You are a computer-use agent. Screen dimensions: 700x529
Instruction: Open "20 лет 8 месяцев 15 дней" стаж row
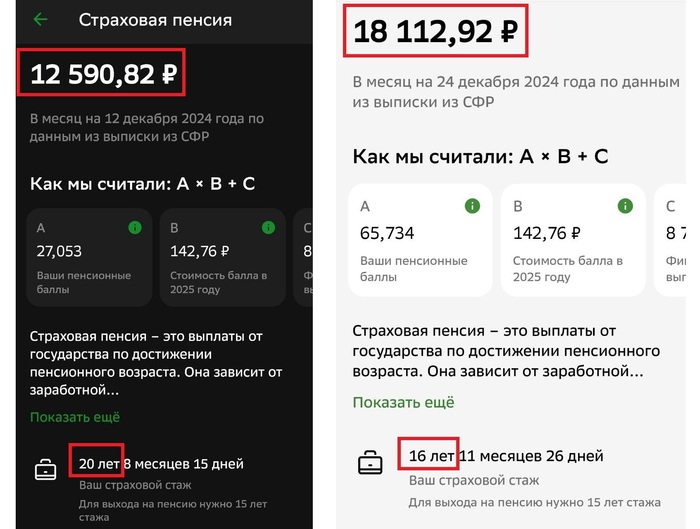pos(161,464)
